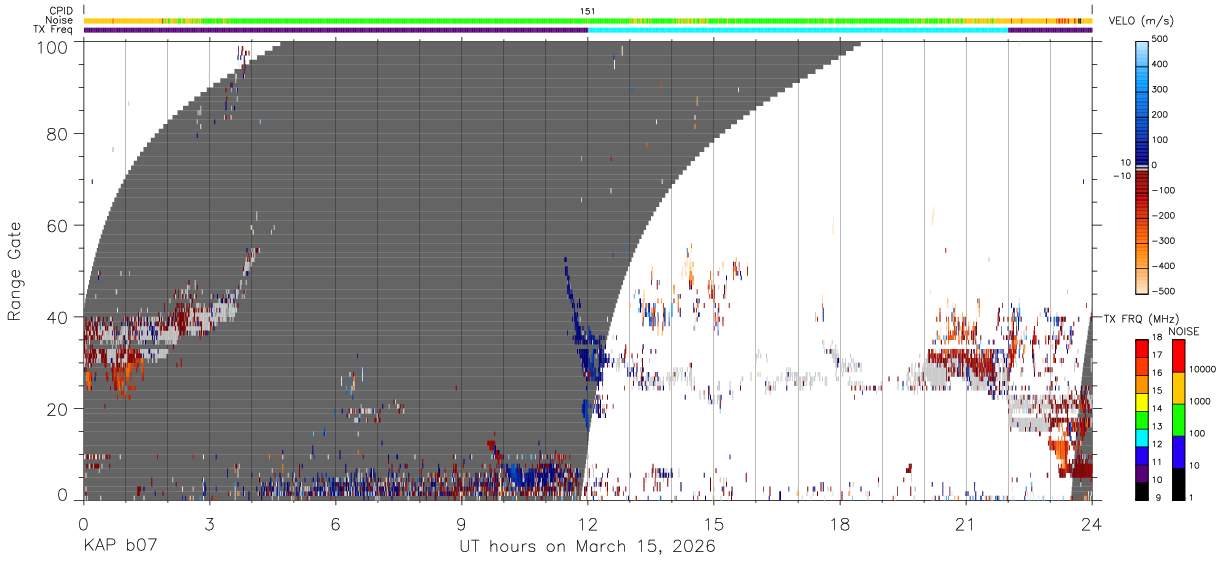The width and height of the screenshot is (1228, 567).
Task: Click the 'TX FRQ (MHz)' legend title
Action: (1139, 318)
